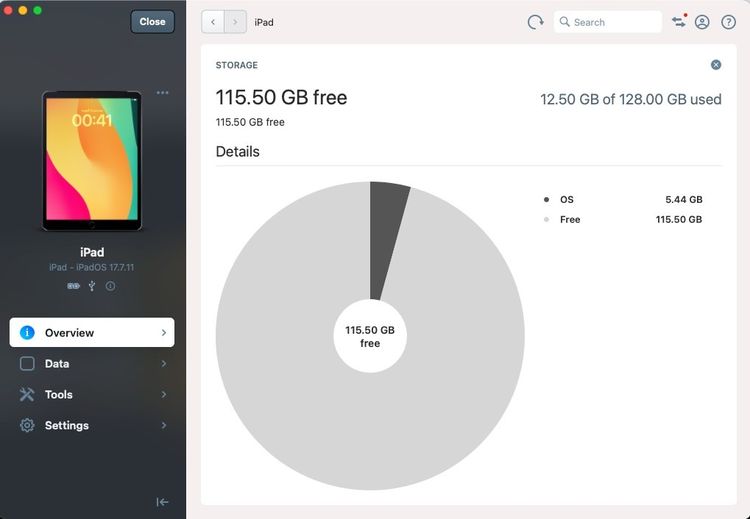Go back with the left navigation arrow

[213, 22]
